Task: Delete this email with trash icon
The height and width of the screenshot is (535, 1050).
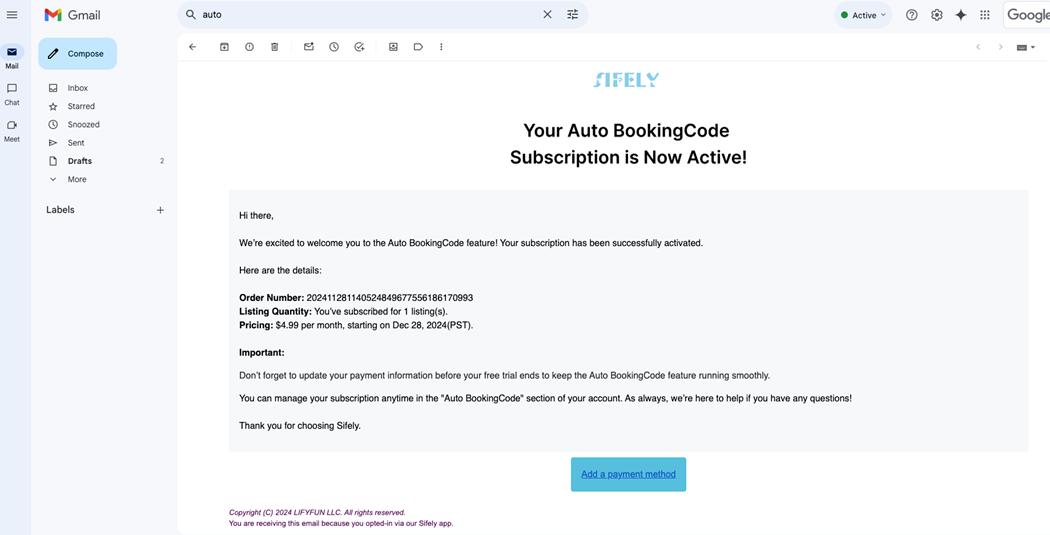Action: click(x=275, y=47)
